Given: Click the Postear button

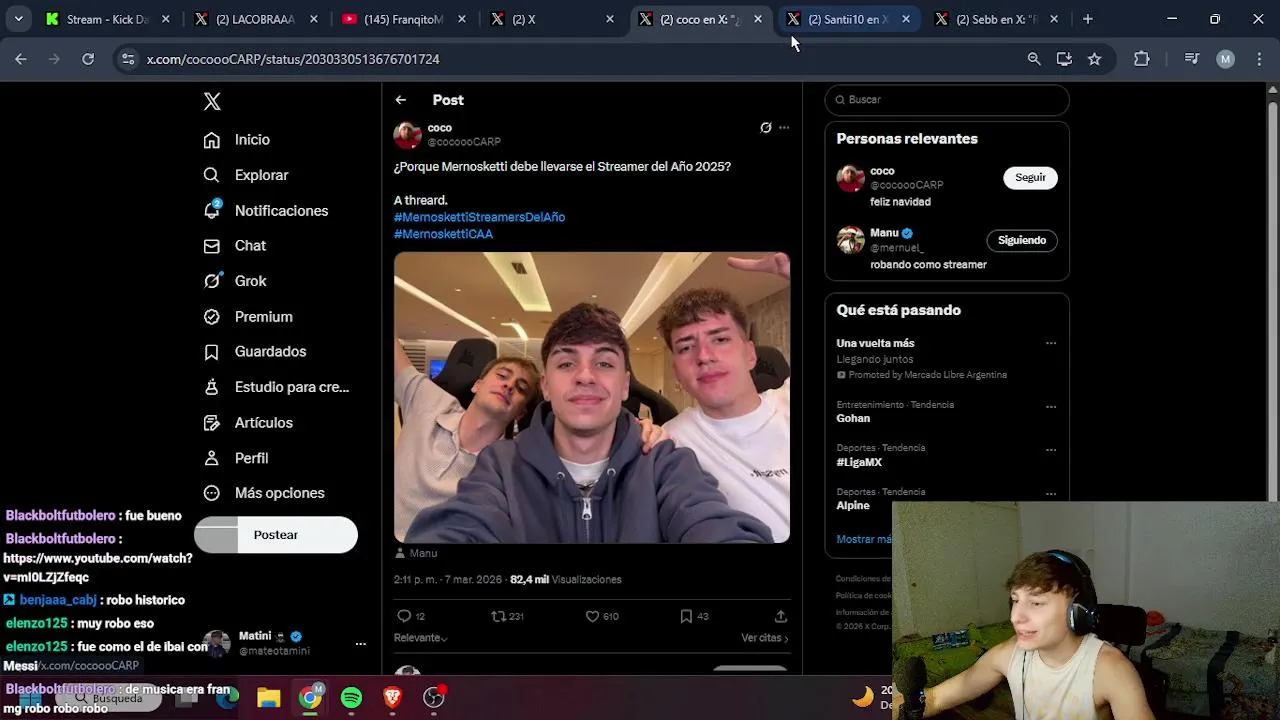Looking at the screenshot, I should coord(276,535).
